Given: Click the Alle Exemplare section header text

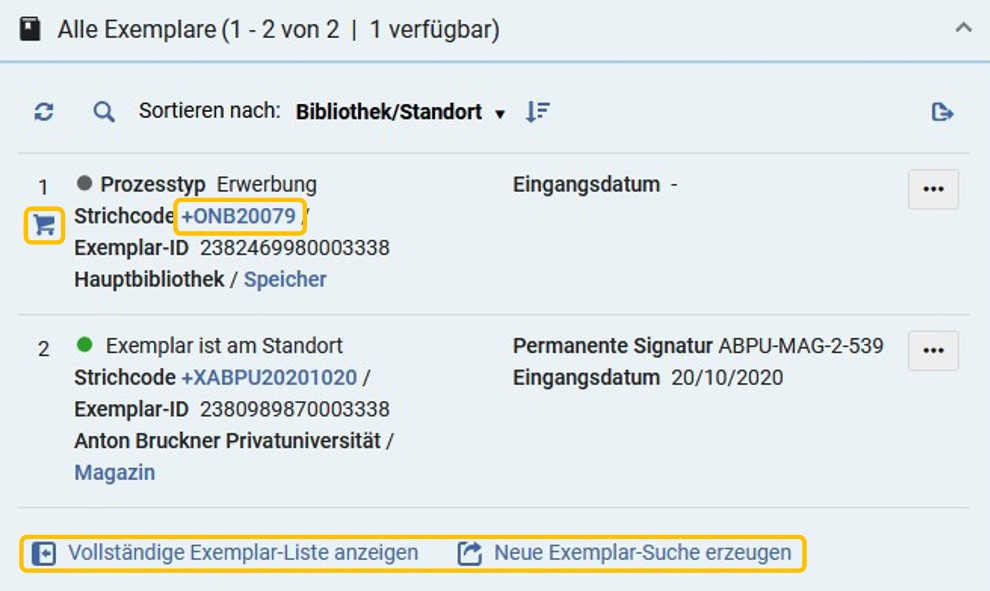Looking at the screenshot, I should point(278,30).
